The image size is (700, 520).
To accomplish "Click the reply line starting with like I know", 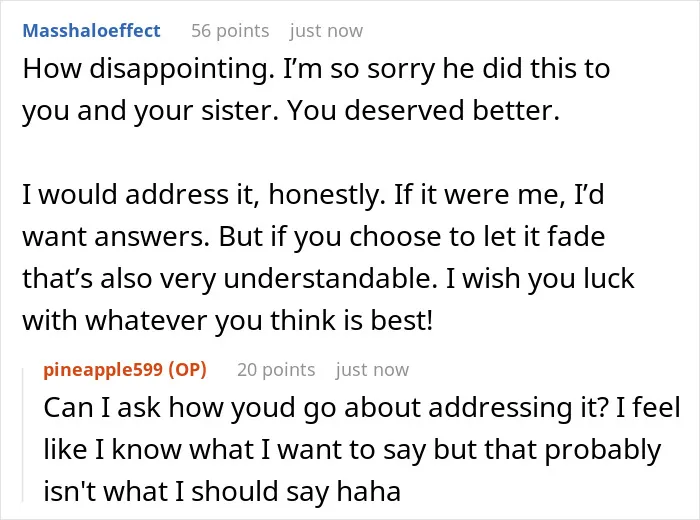I will click(x=352, y=449).
